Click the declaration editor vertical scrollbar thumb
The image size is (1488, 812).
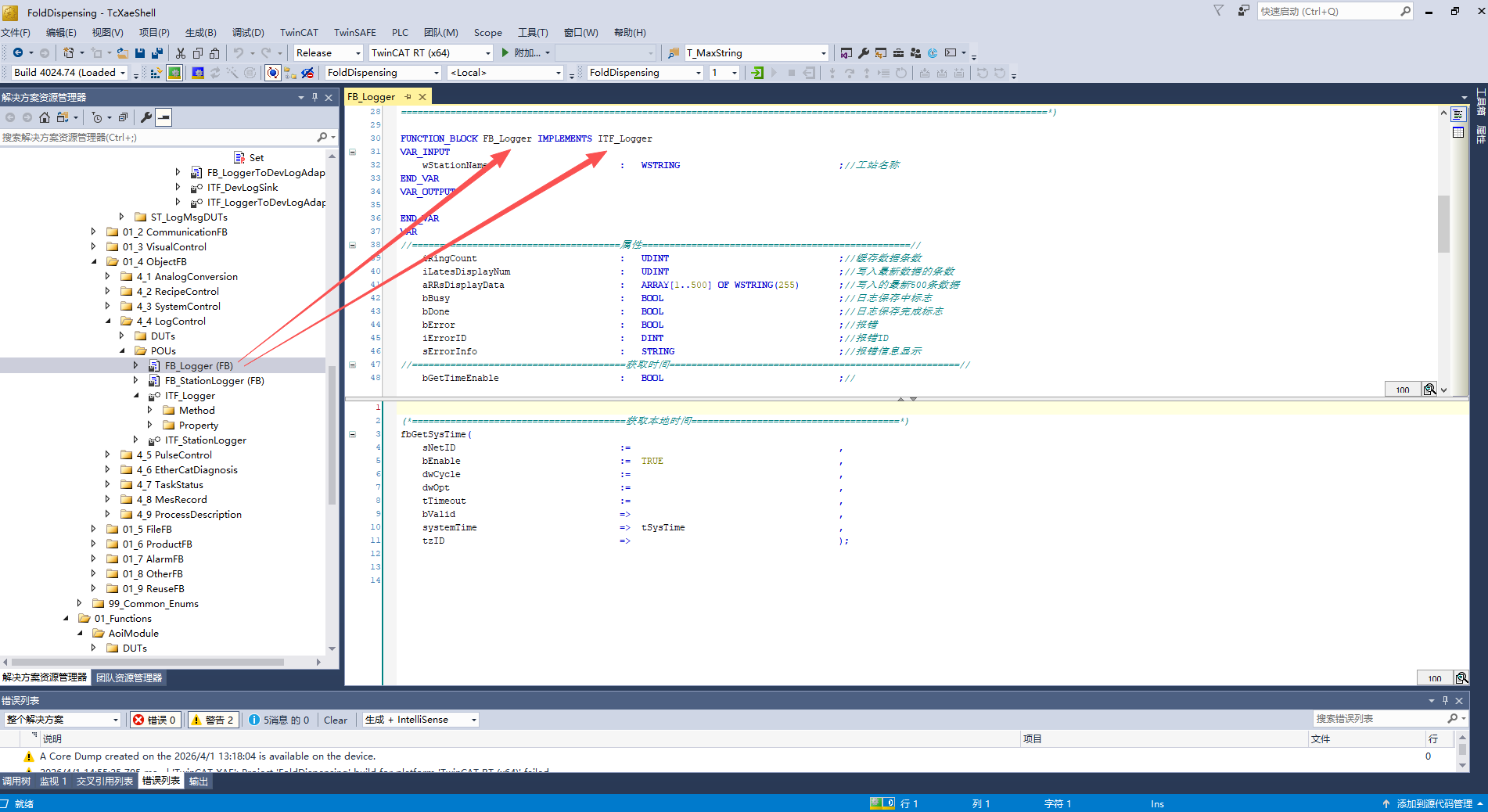tap(1443, 225)
